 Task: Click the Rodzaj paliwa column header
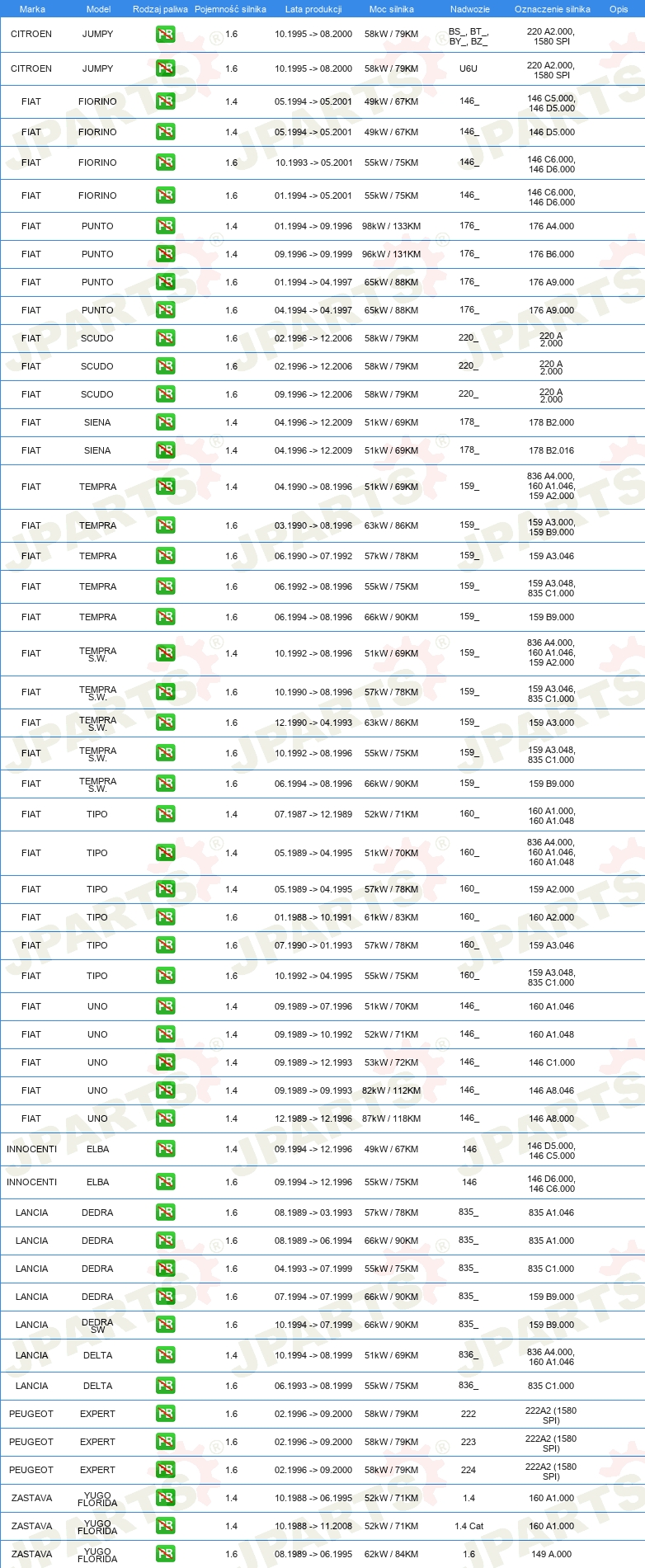pyautogui.click(x=160, y=9)
